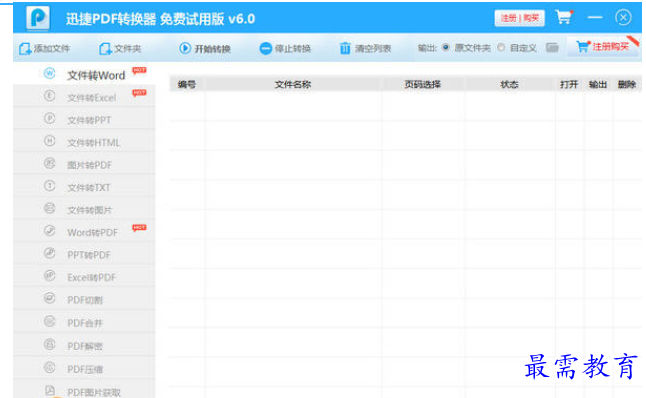Click the PPT转PDF sidebar icon

(x=49, y=253)
